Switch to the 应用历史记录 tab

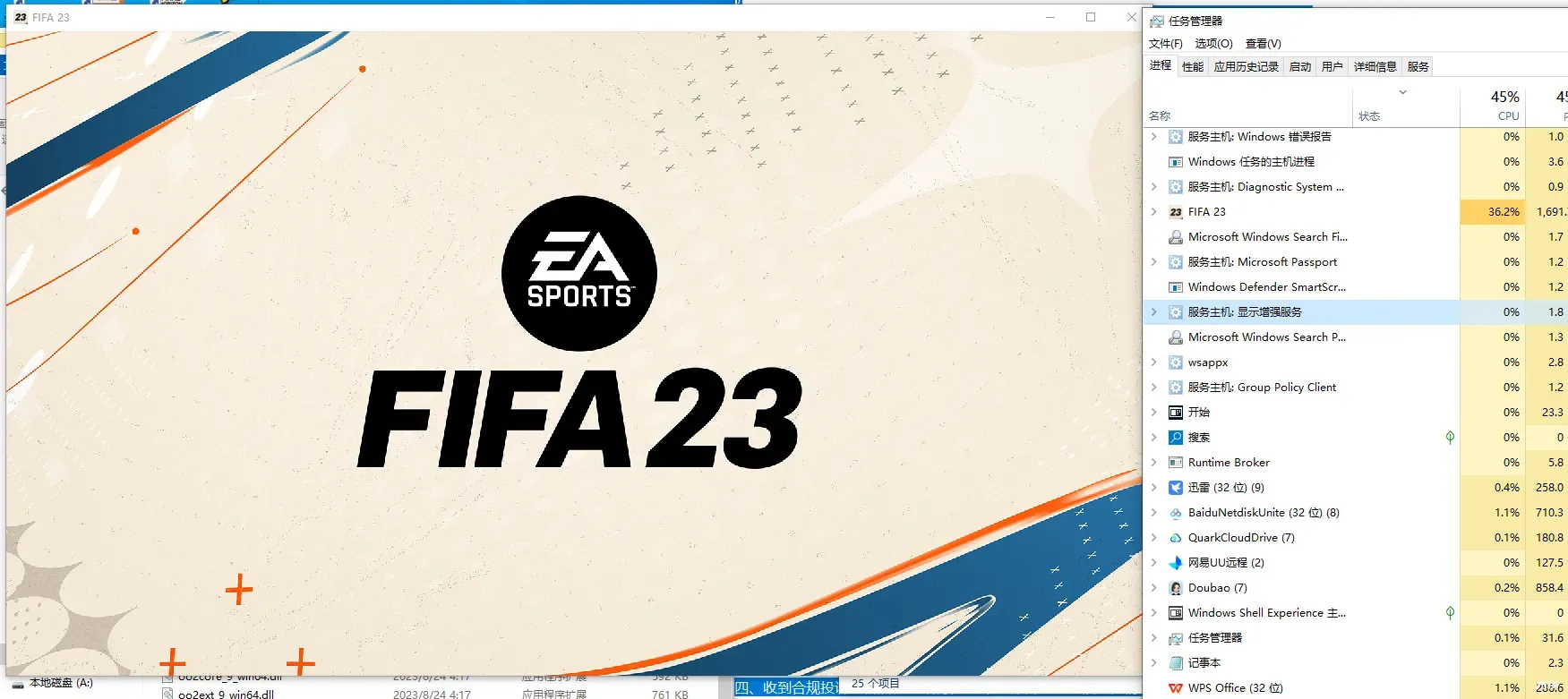1247,66
